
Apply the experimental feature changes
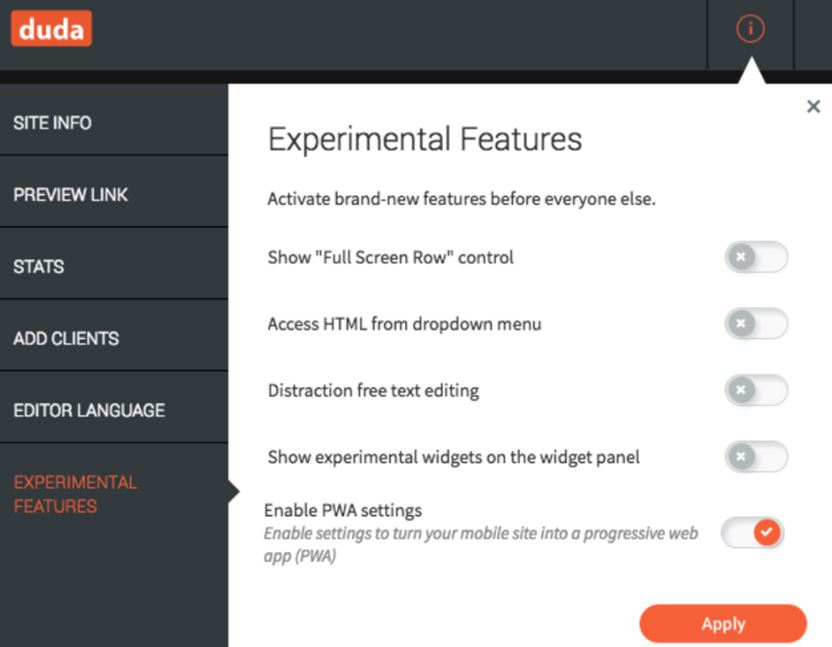coord(723,624)
